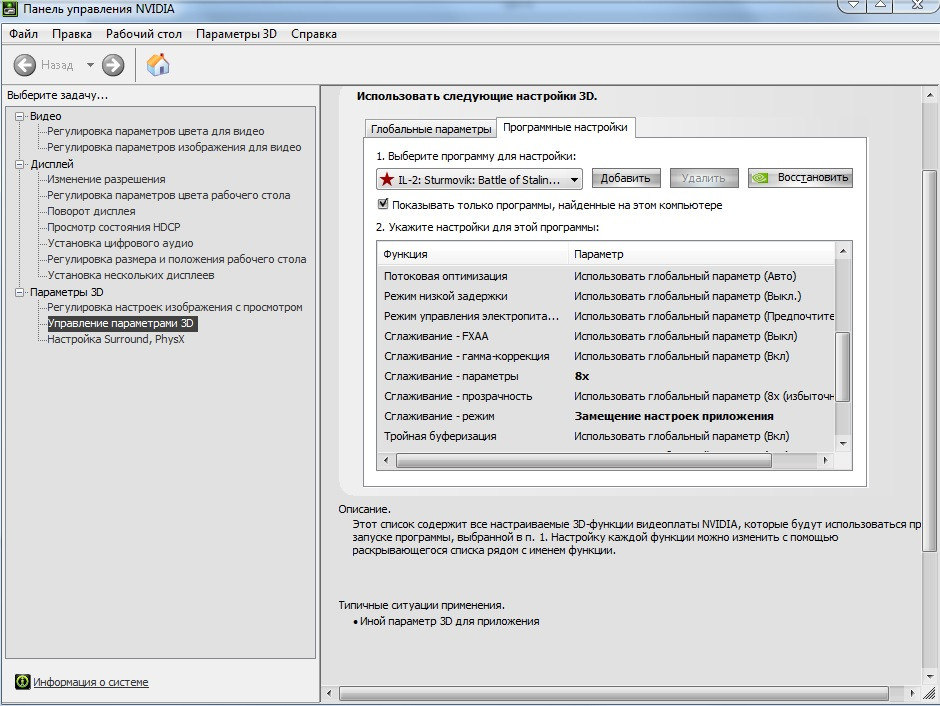The height and width of the screenshot is (706, 940).
Task: Select Регулировка настроек изображения с просмотром
Action: click(x=175, y=307)
